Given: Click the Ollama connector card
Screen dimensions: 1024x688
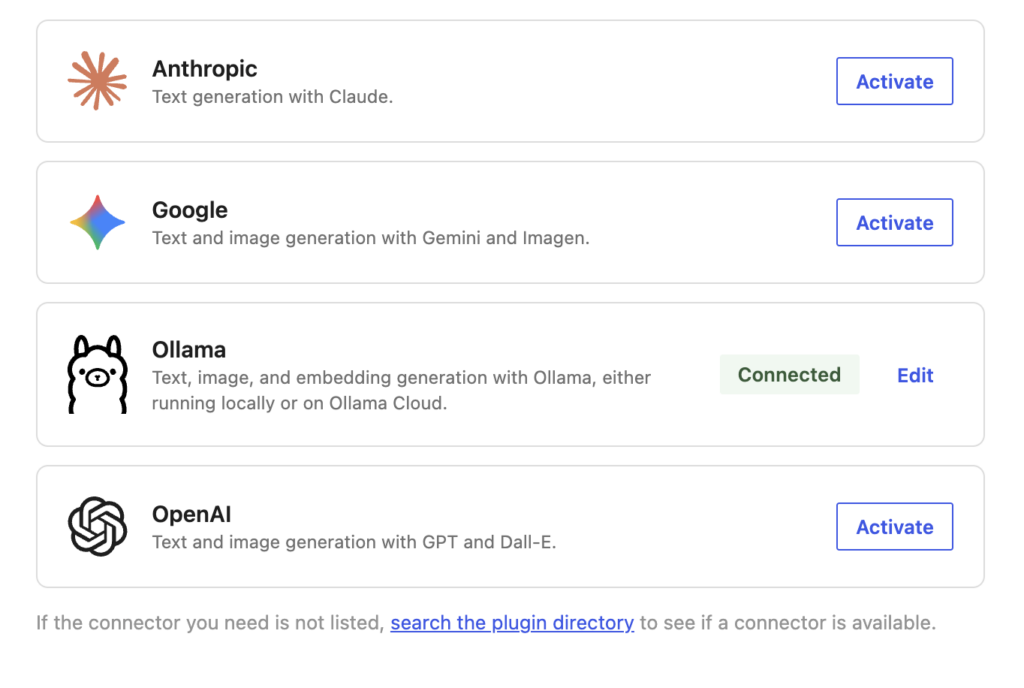Looking at the screenshot, I should [510, 375].
